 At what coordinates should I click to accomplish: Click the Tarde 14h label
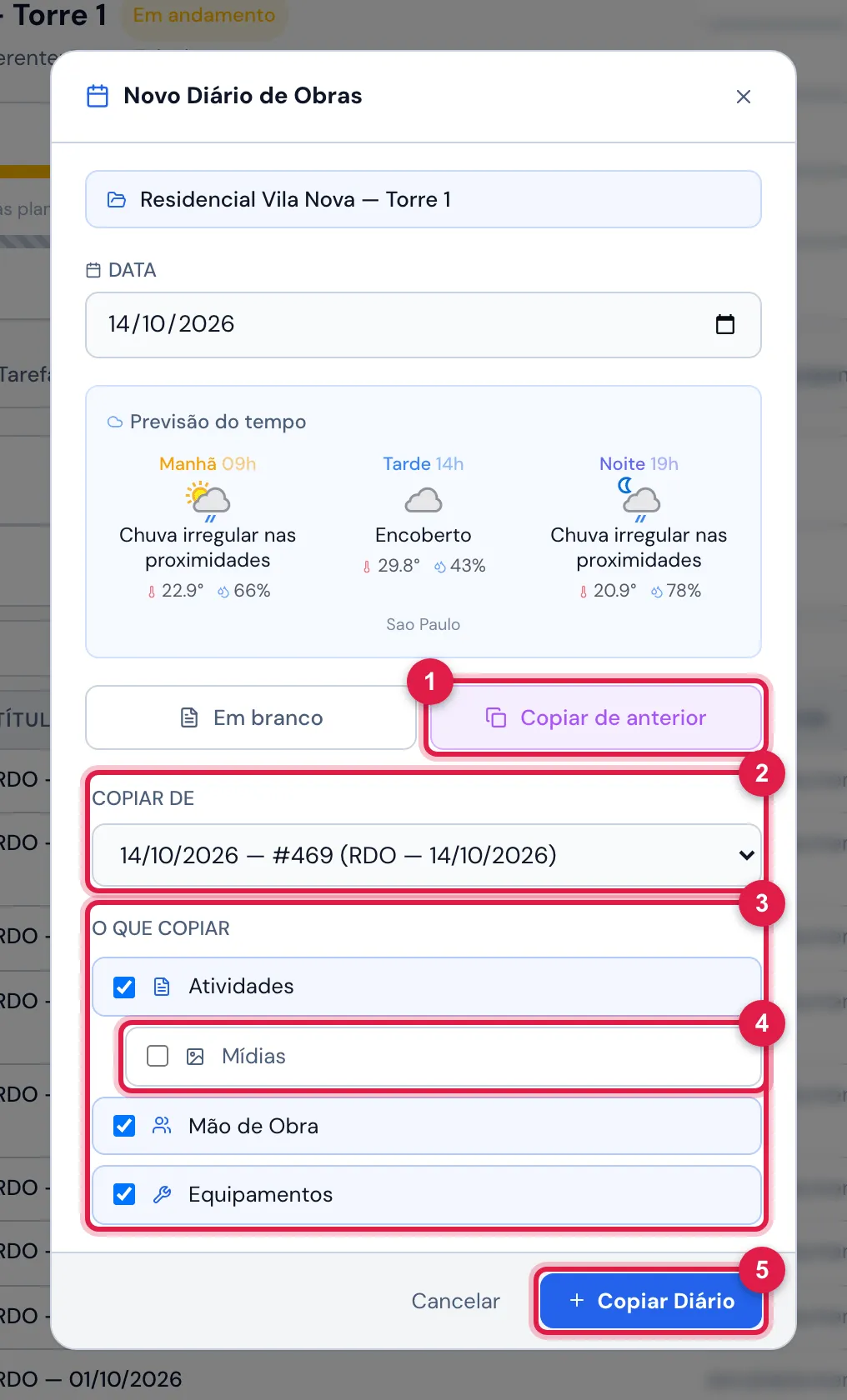(423, 464)
